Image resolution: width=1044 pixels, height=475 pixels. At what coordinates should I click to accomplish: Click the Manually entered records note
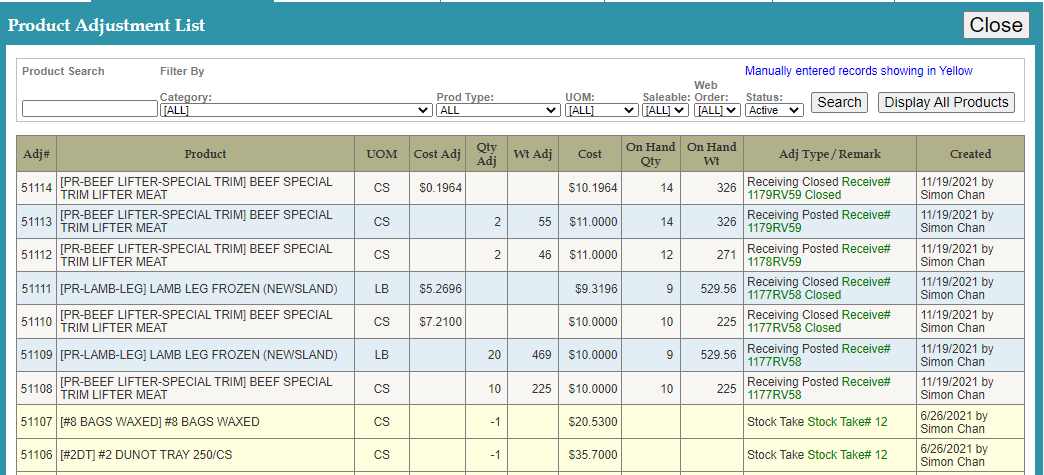pyautogui.click(x=859, y=71)
